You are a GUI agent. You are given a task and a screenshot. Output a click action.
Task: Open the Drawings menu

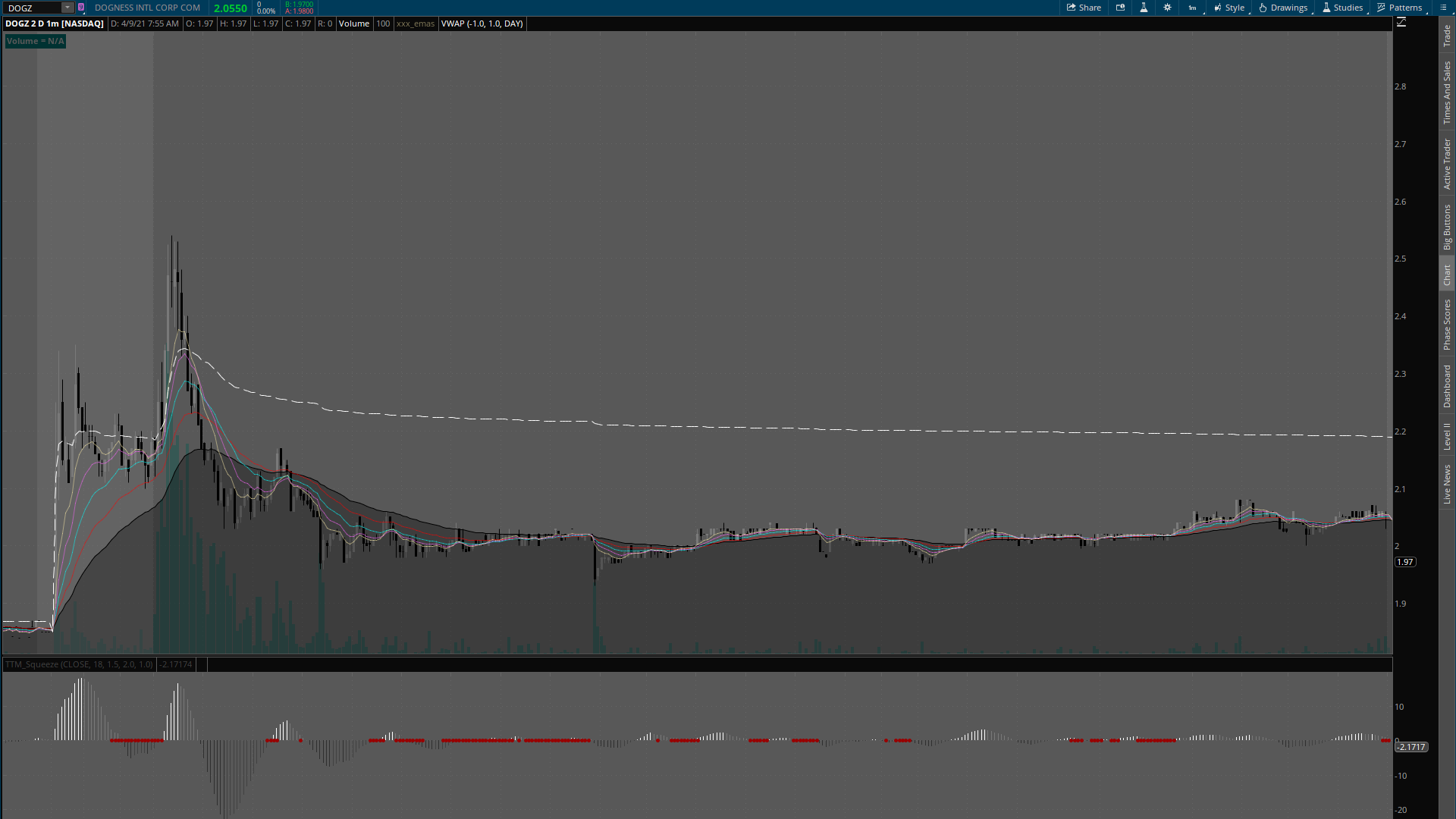[x=1283, y=8]
